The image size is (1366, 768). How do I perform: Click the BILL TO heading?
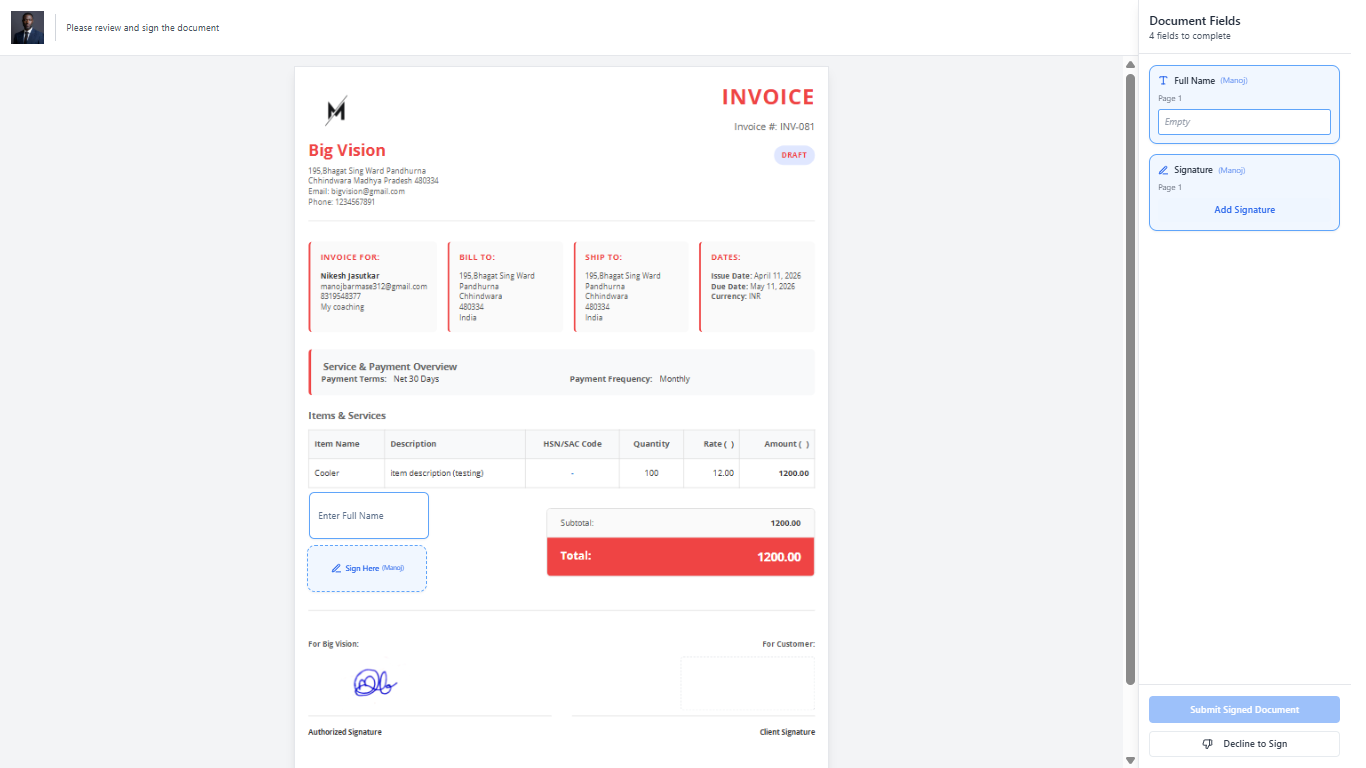(x=477, y=257)
